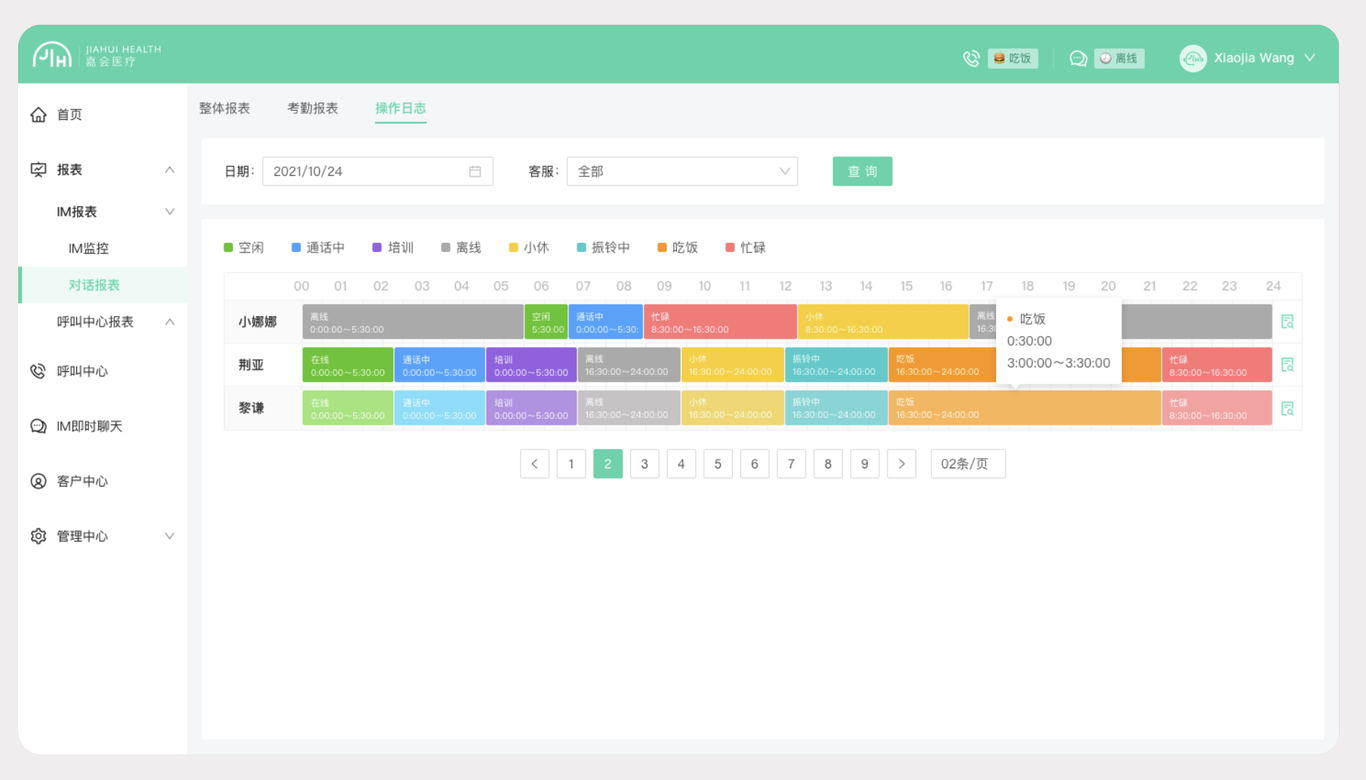Click the 查询 search button

862,171
